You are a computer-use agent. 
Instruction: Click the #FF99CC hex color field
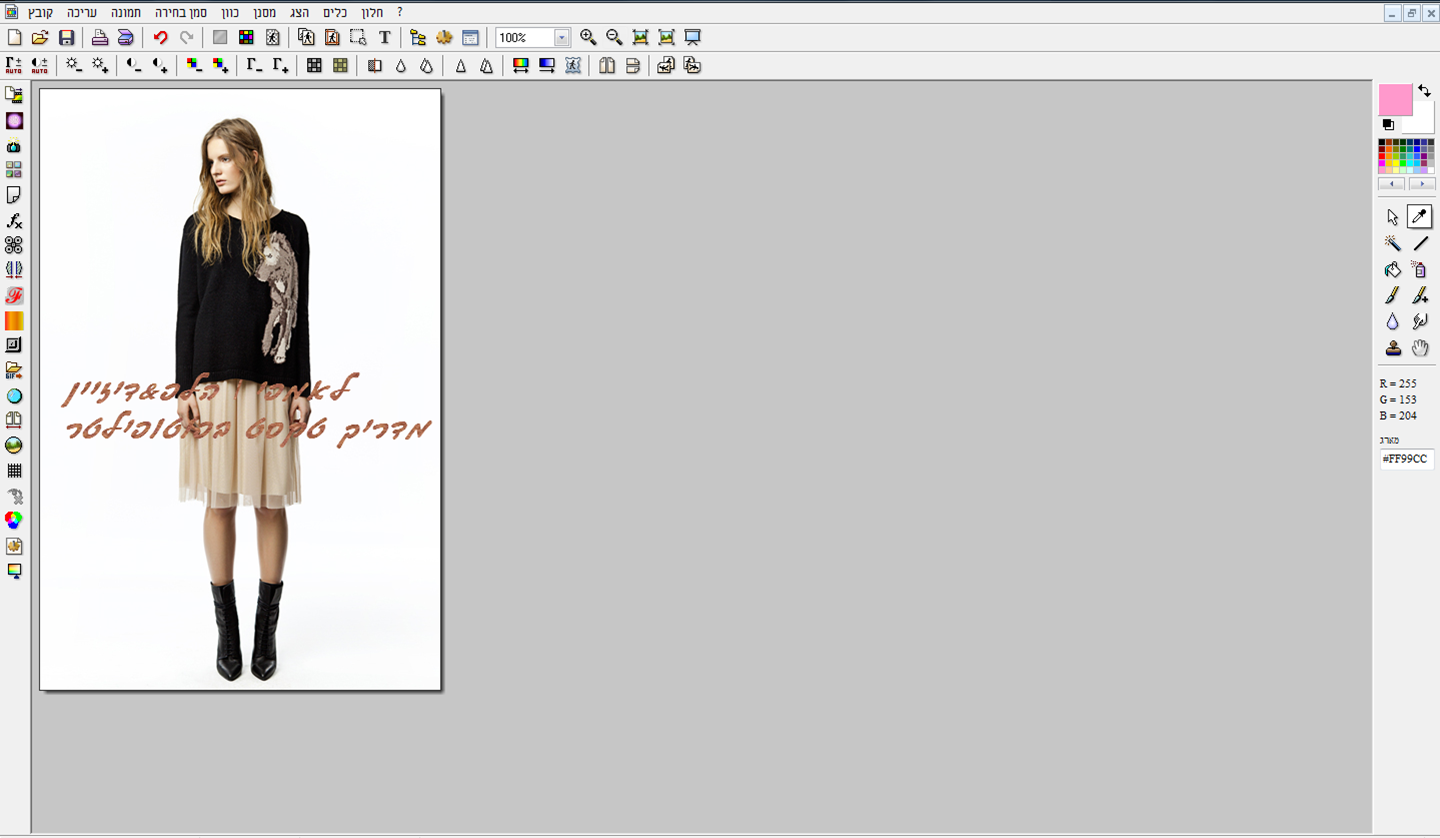[x=1406, y=459]
